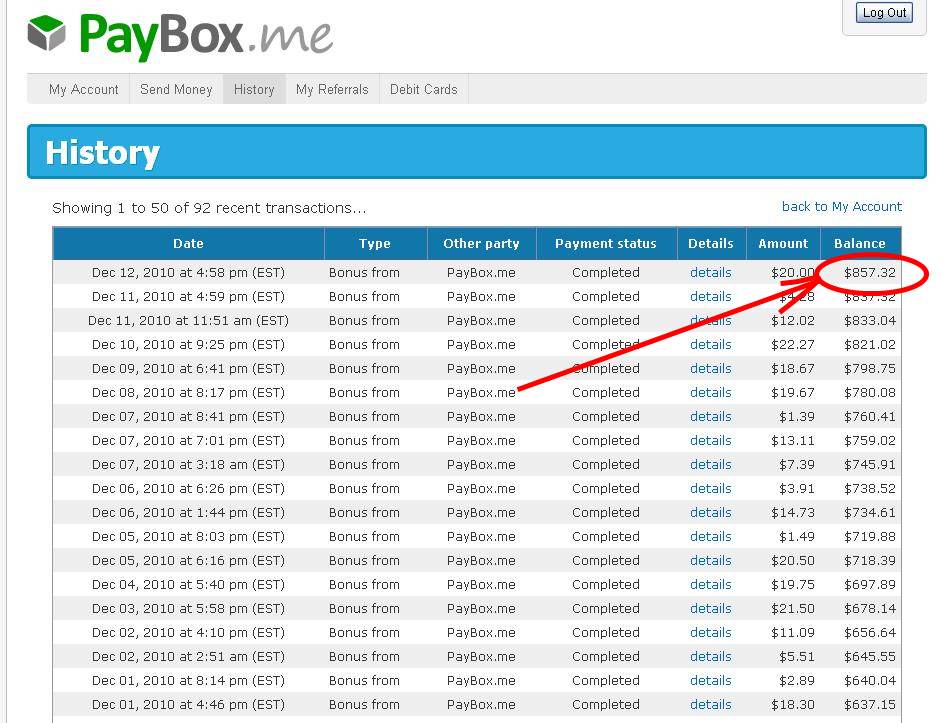This screenshot has height=723, width=943.
Task: Switch to the Send Money tab
Action: (x=176, y=89)
